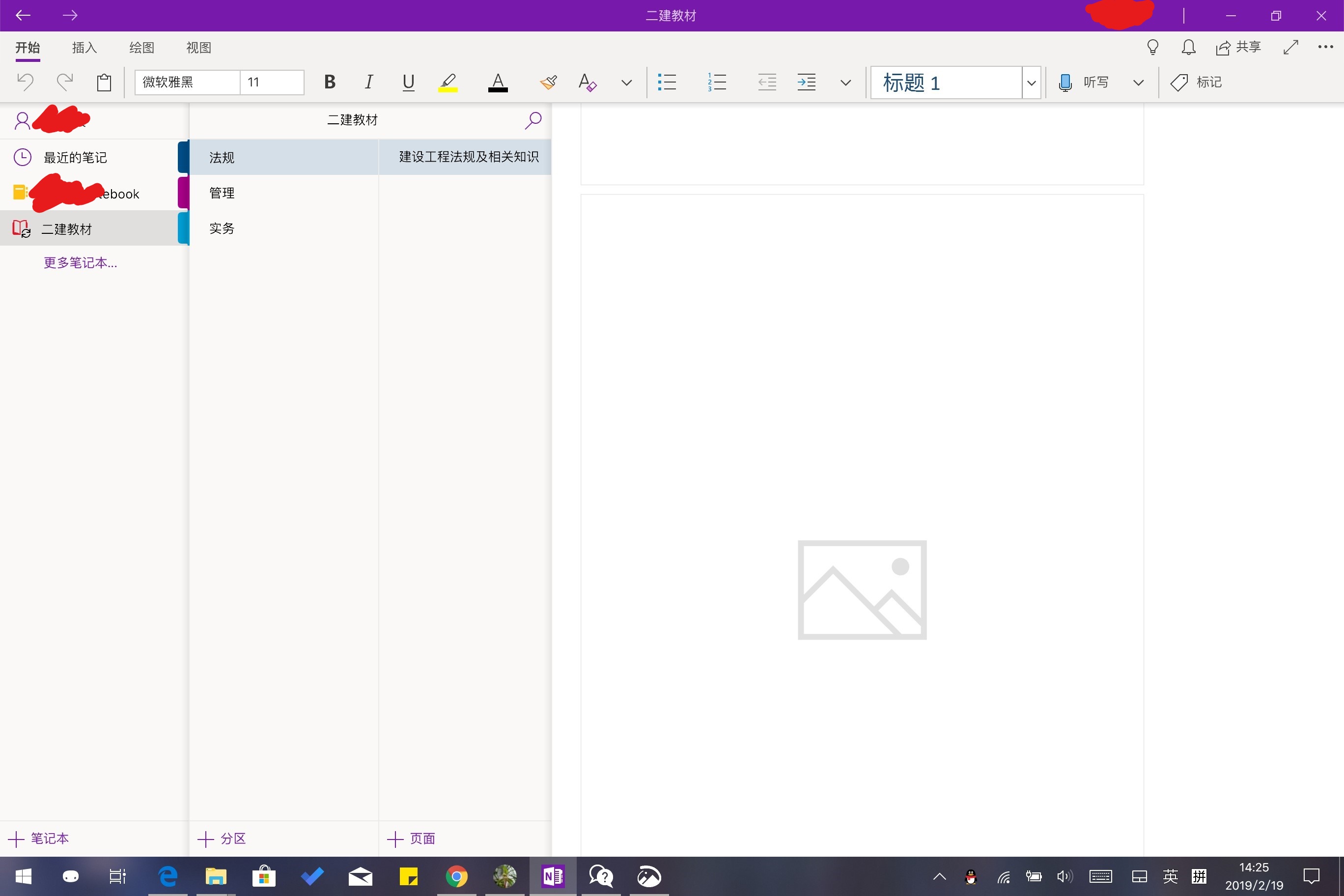Image resolution: width=1344 pixels, height=896 pixels.
Task: Open the indent options chevron
Action: [x=846, y=83]
